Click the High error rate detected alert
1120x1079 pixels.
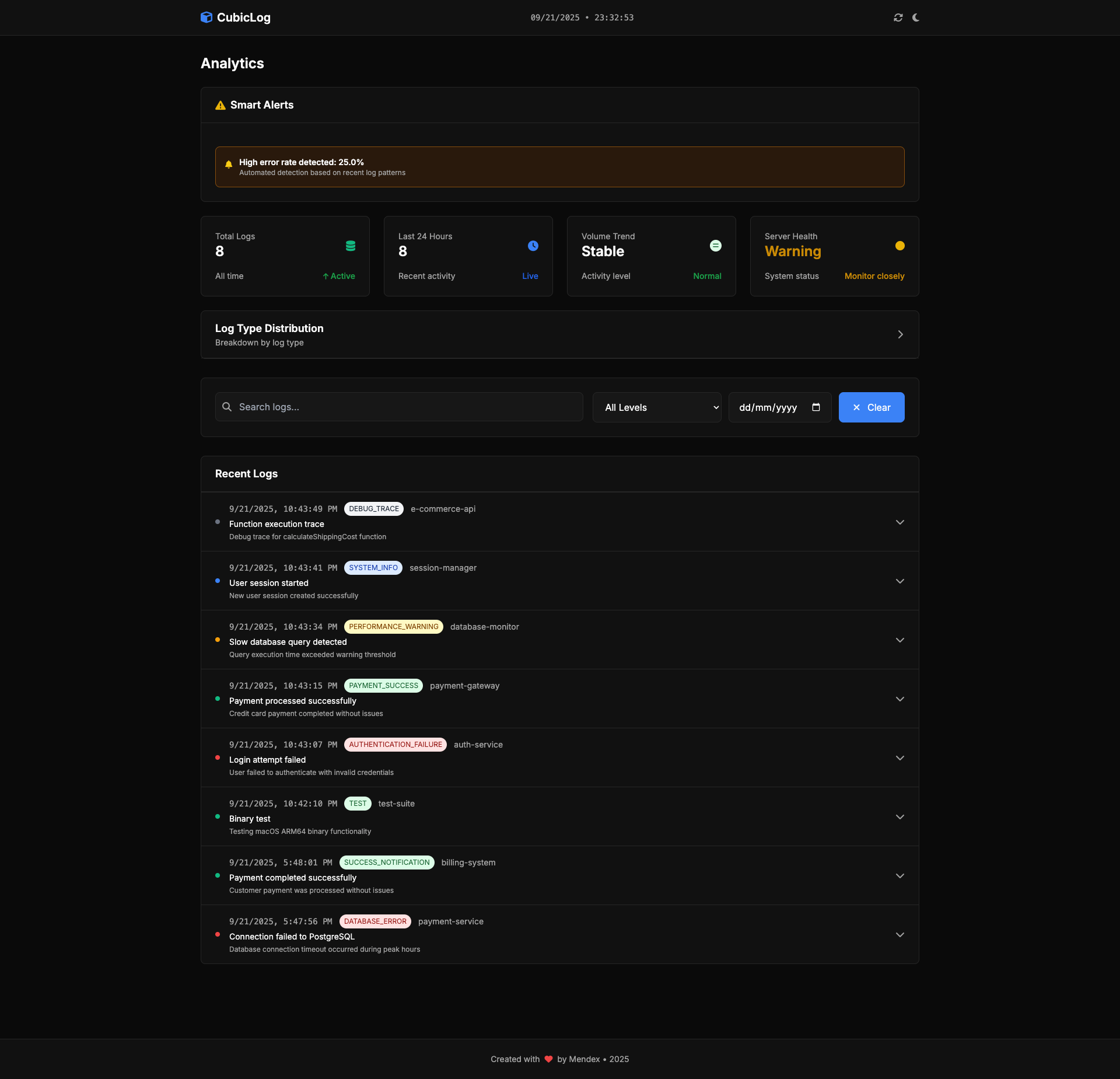point(559,167)
